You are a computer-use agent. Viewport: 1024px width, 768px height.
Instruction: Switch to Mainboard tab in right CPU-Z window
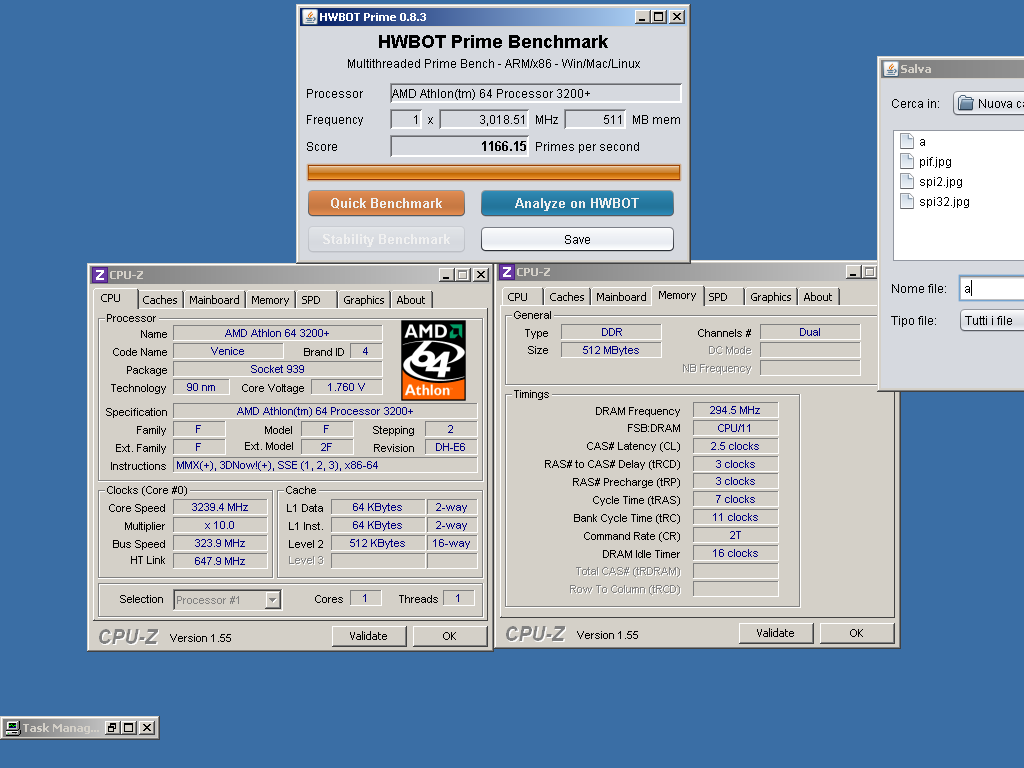621,297
